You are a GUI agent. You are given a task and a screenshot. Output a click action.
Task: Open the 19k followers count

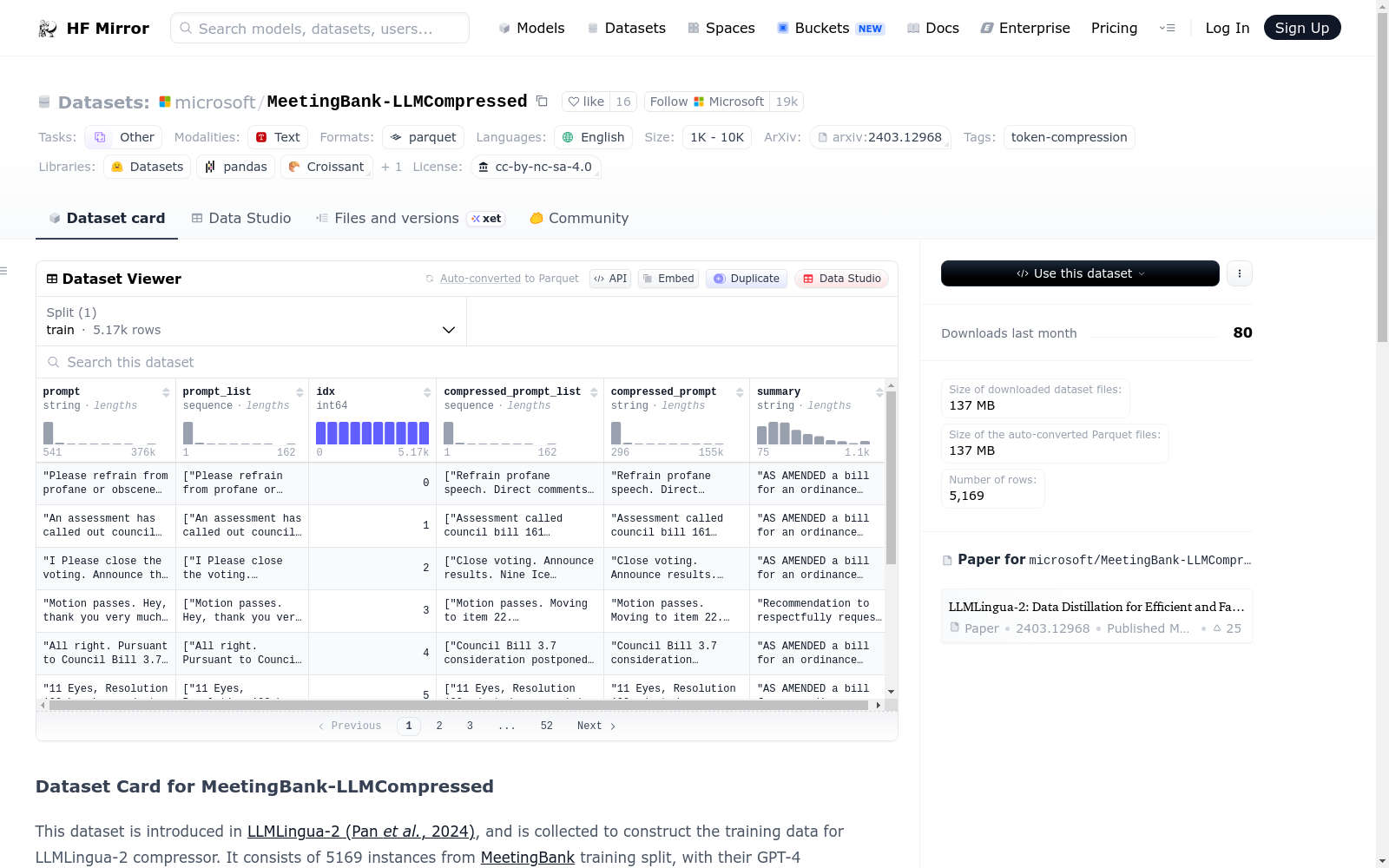pyautogui.click(x=787, y=102)
